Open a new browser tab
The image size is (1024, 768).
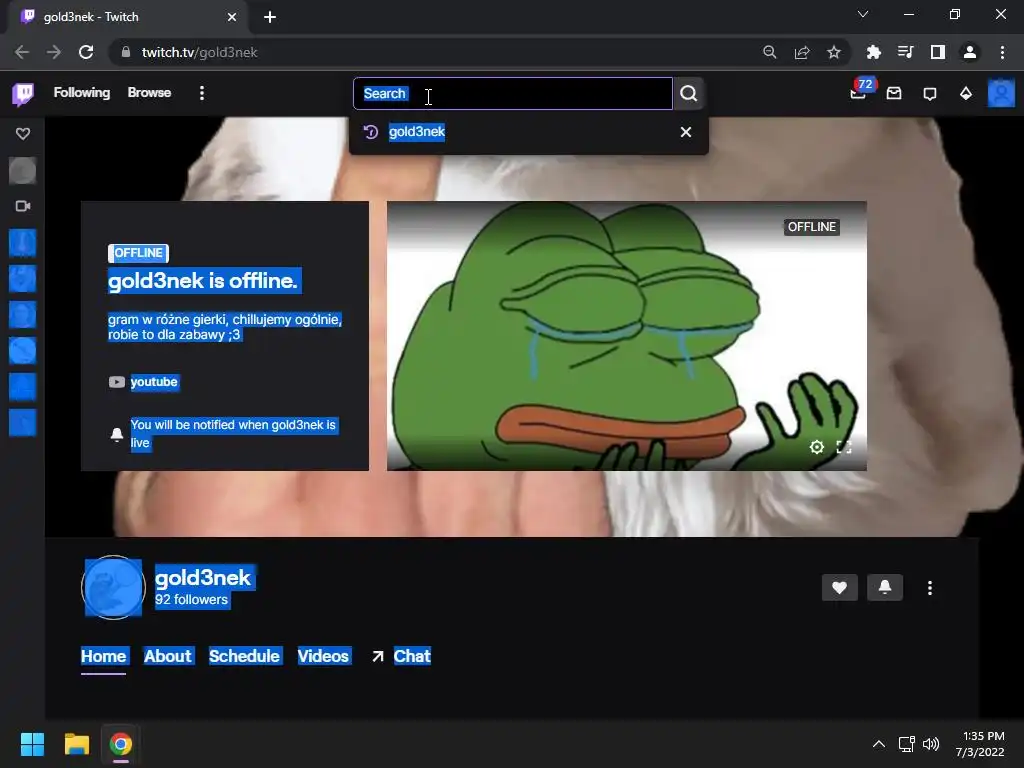(270, 17)
